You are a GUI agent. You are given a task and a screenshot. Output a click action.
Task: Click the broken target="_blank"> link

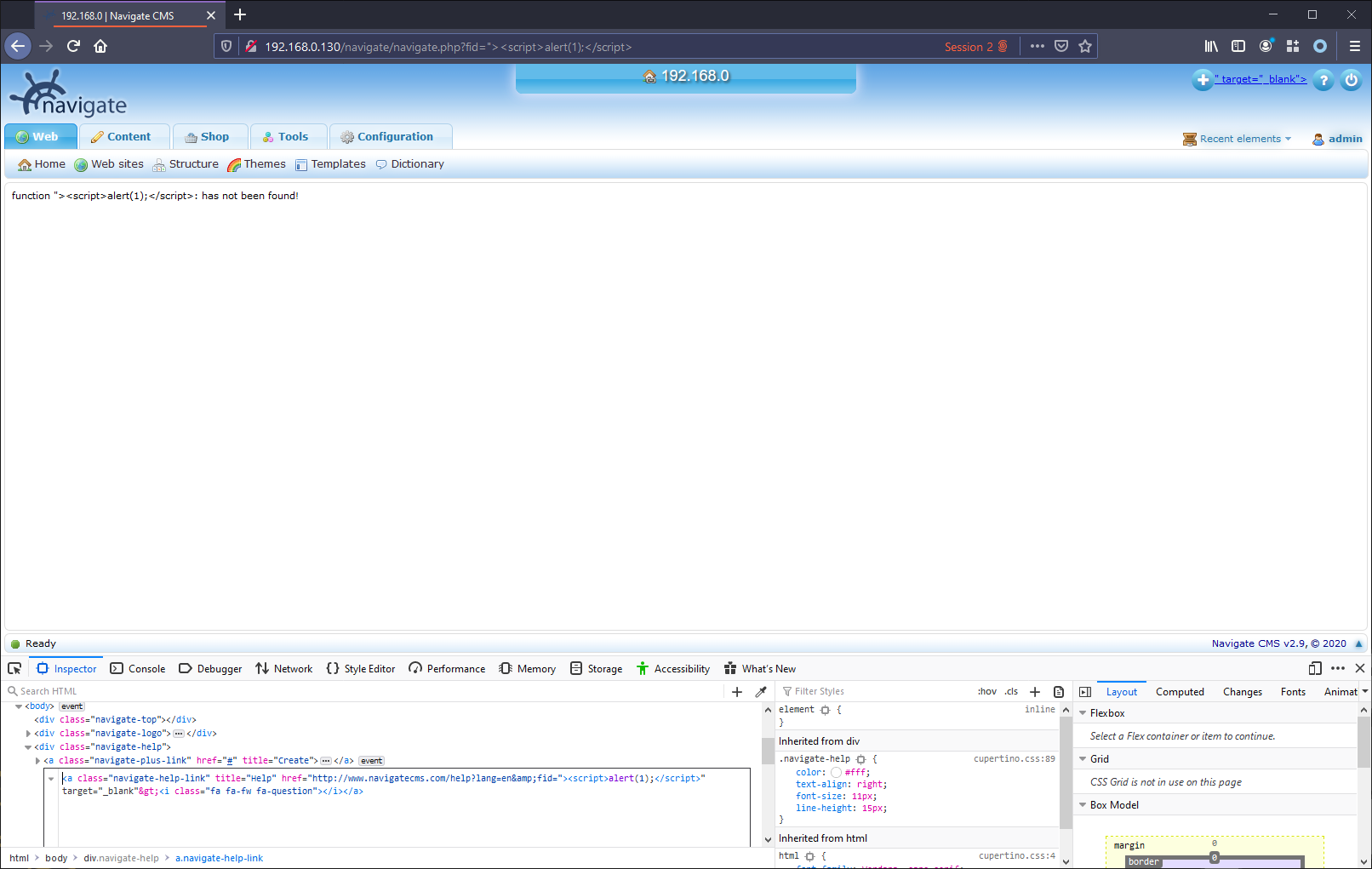[x=1261, y=79]
